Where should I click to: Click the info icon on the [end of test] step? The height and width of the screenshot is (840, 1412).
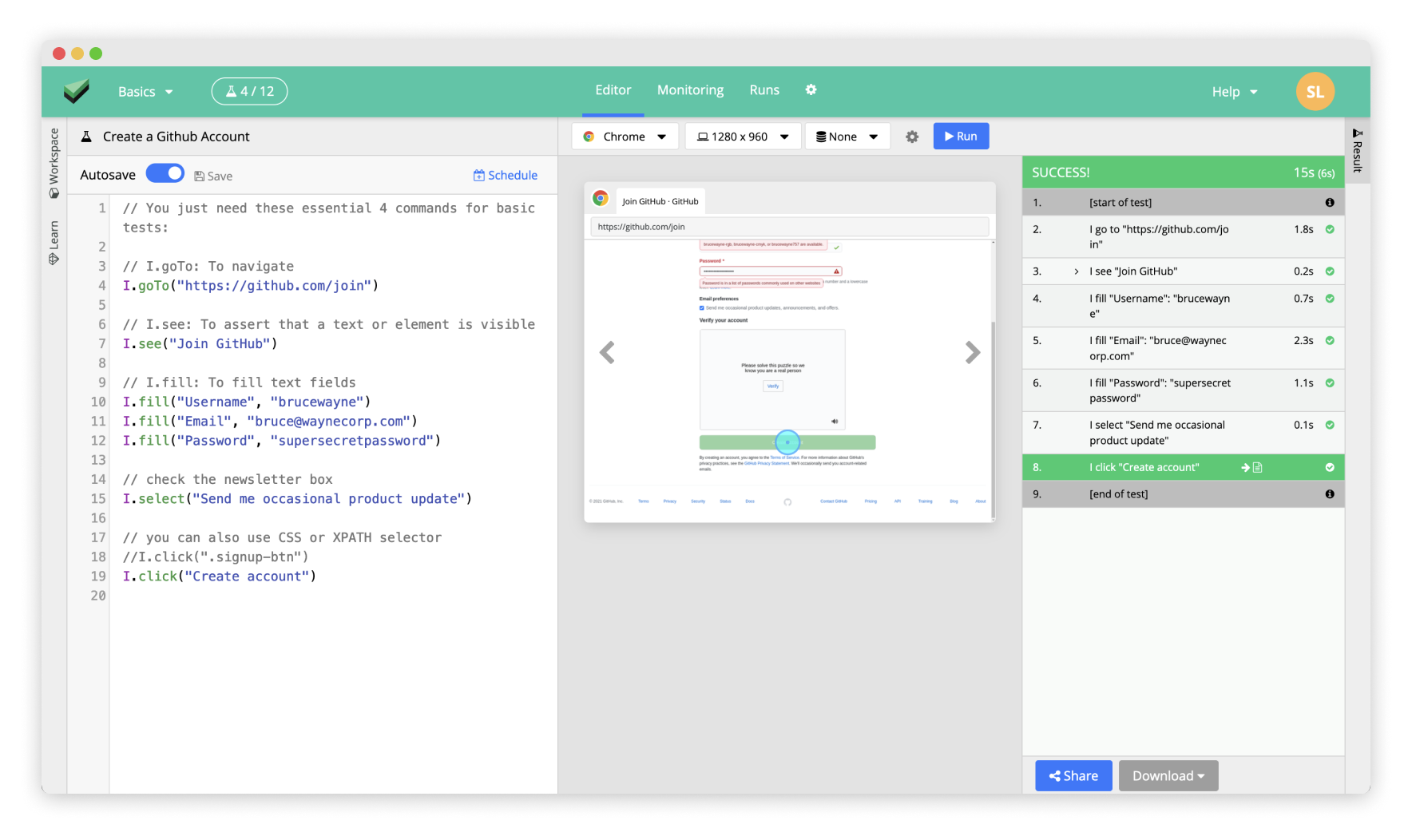[1329, 493]
